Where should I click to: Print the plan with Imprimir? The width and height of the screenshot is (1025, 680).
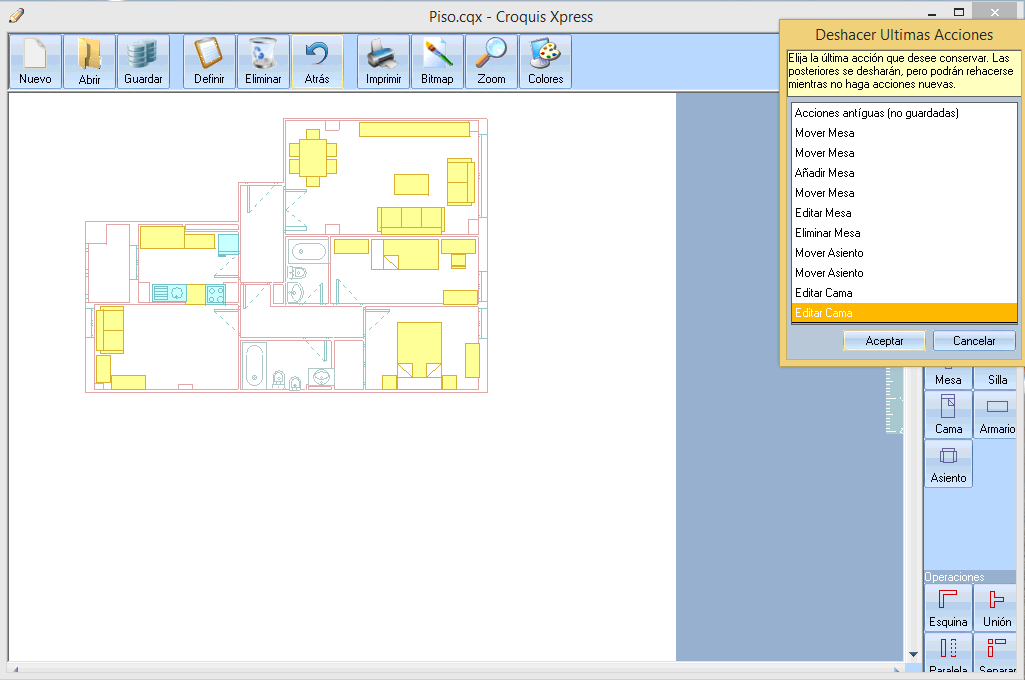(383, 61)
